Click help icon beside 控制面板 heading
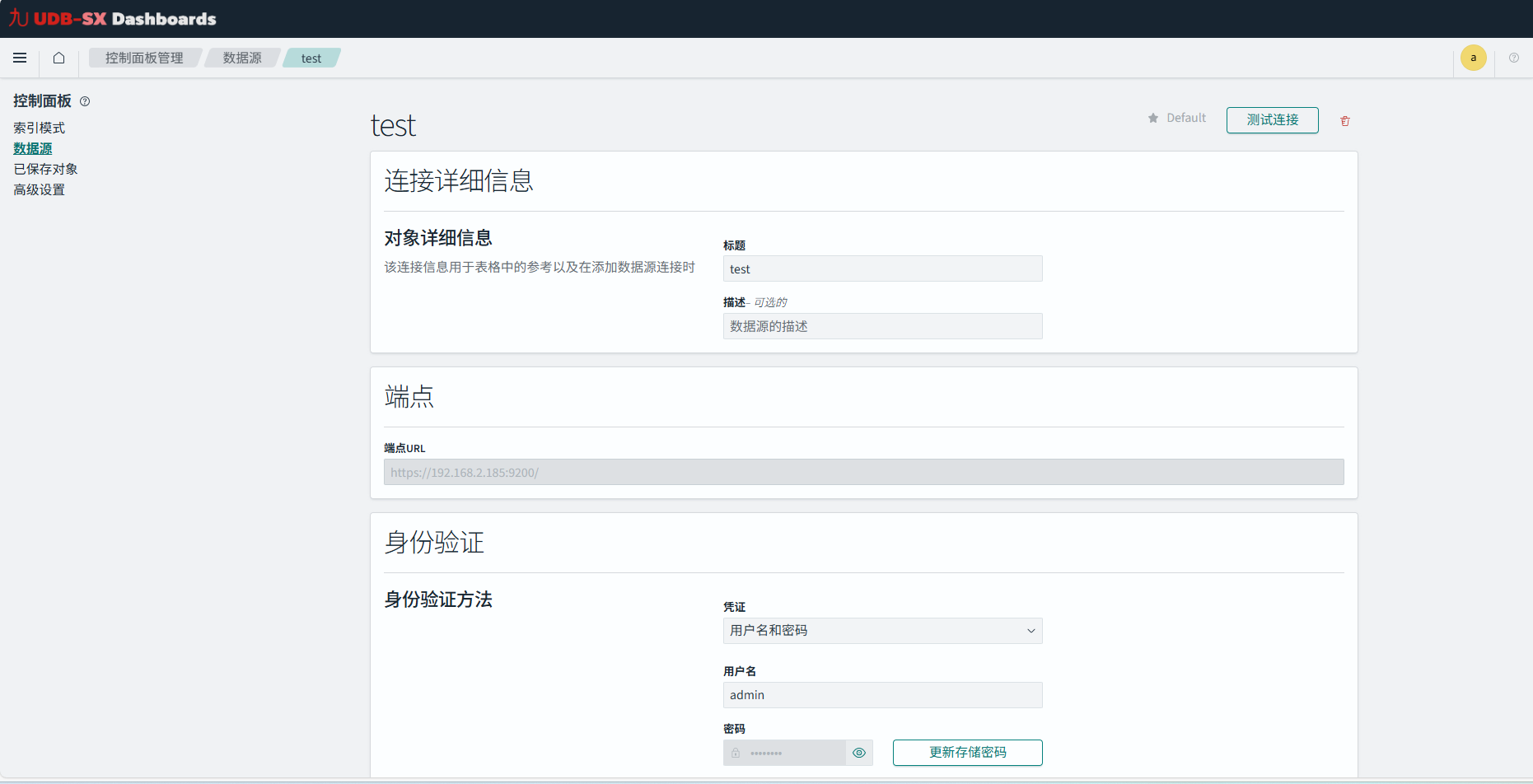The height and width of the screenshot is (784, 1533). coord(85,101)
